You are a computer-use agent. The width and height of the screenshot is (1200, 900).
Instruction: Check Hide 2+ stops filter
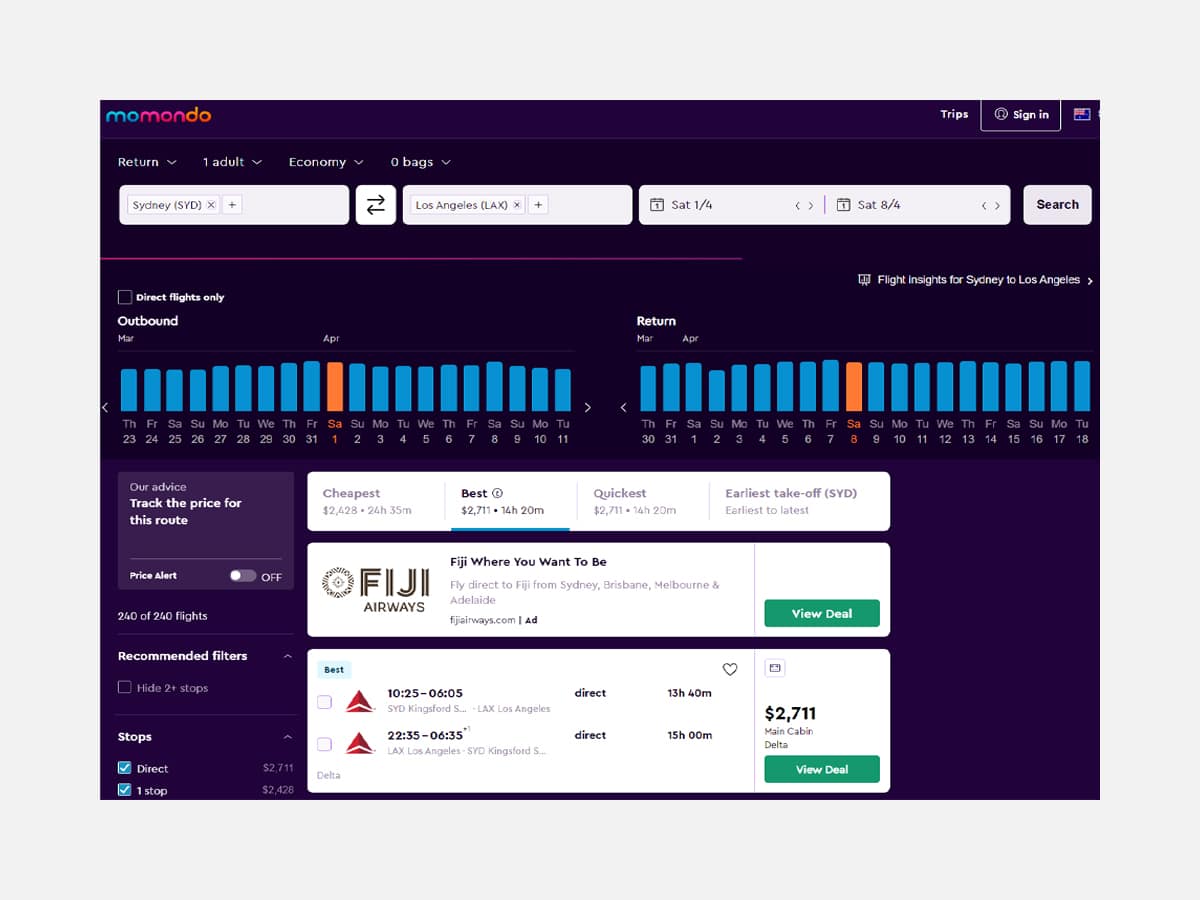click(x=125, y=688)
